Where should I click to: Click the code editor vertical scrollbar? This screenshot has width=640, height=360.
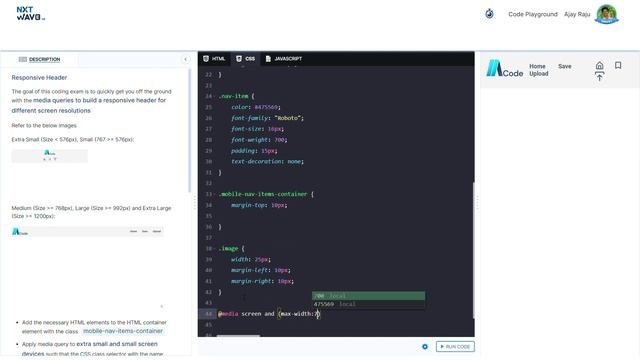(x=473, y=250)
